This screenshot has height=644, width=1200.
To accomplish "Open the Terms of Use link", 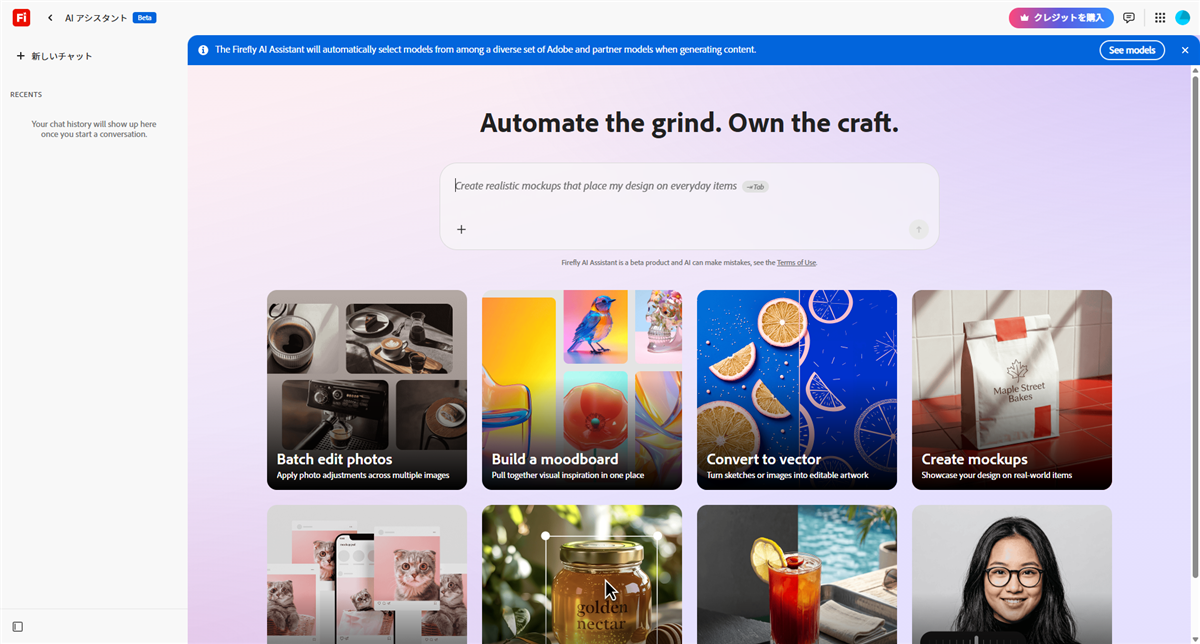I will point(796,263).
